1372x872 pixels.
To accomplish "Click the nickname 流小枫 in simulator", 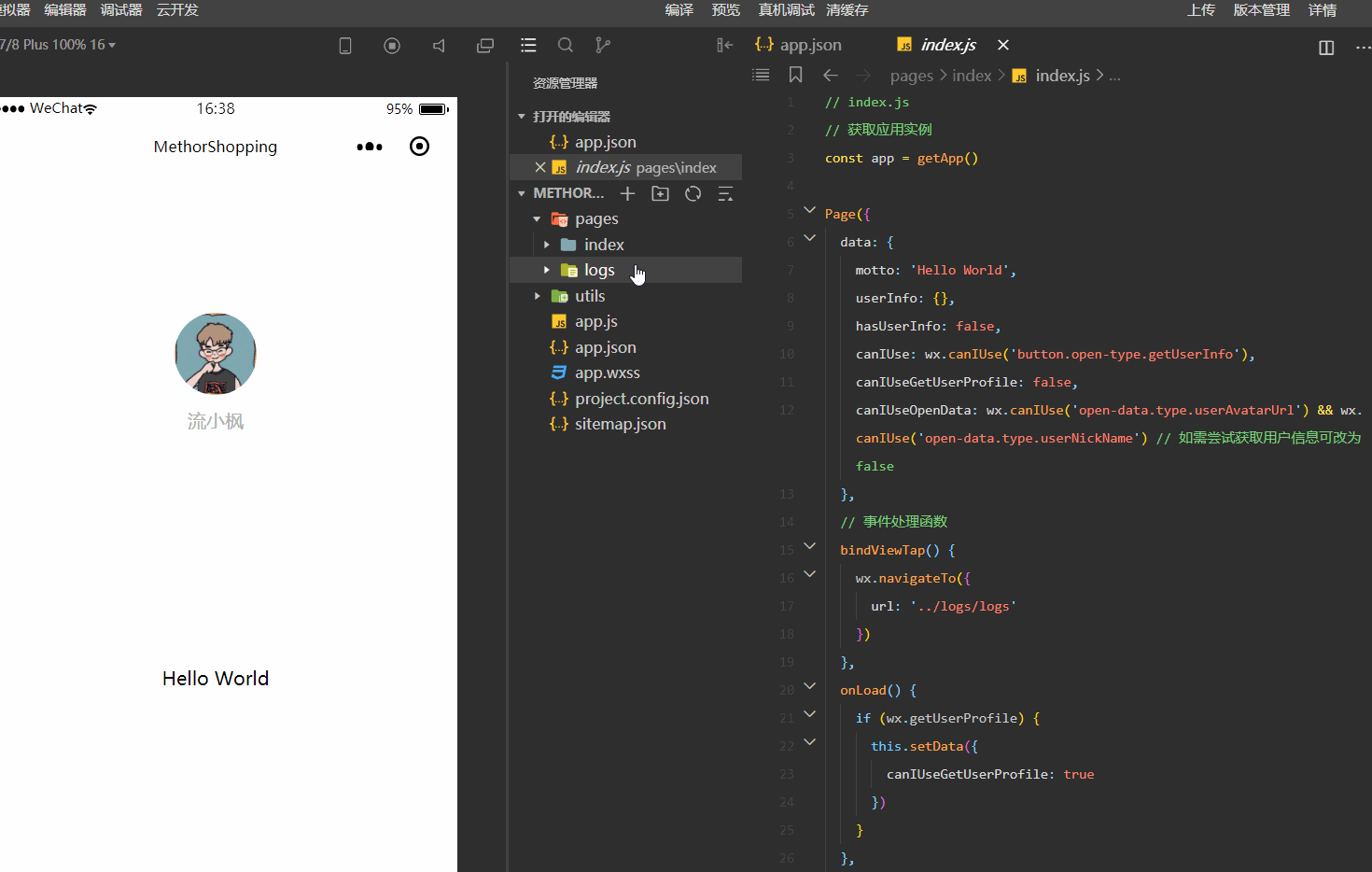I will click(x=216, y=421).
